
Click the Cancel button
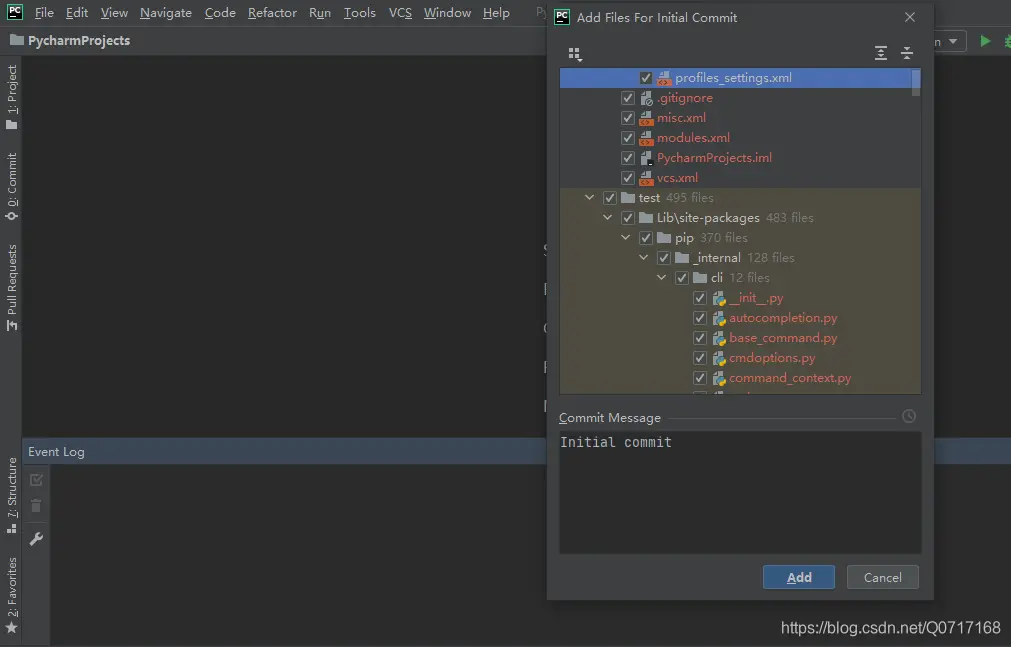click(882, 577)
